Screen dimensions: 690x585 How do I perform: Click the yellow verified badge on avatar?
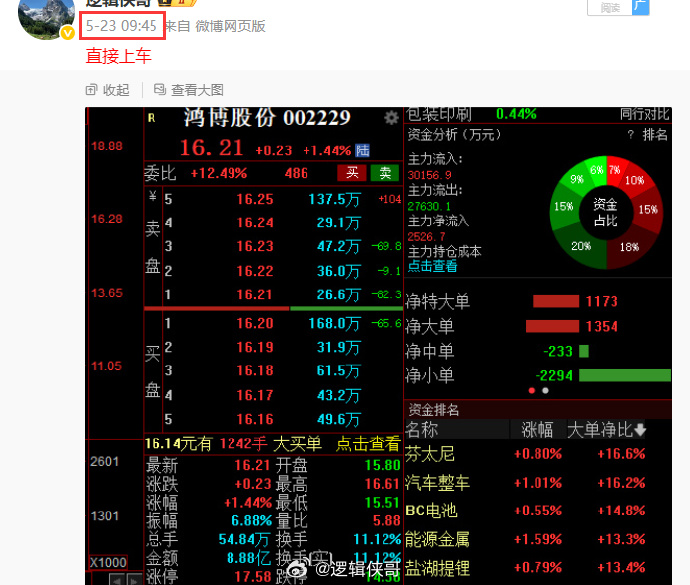68,32
